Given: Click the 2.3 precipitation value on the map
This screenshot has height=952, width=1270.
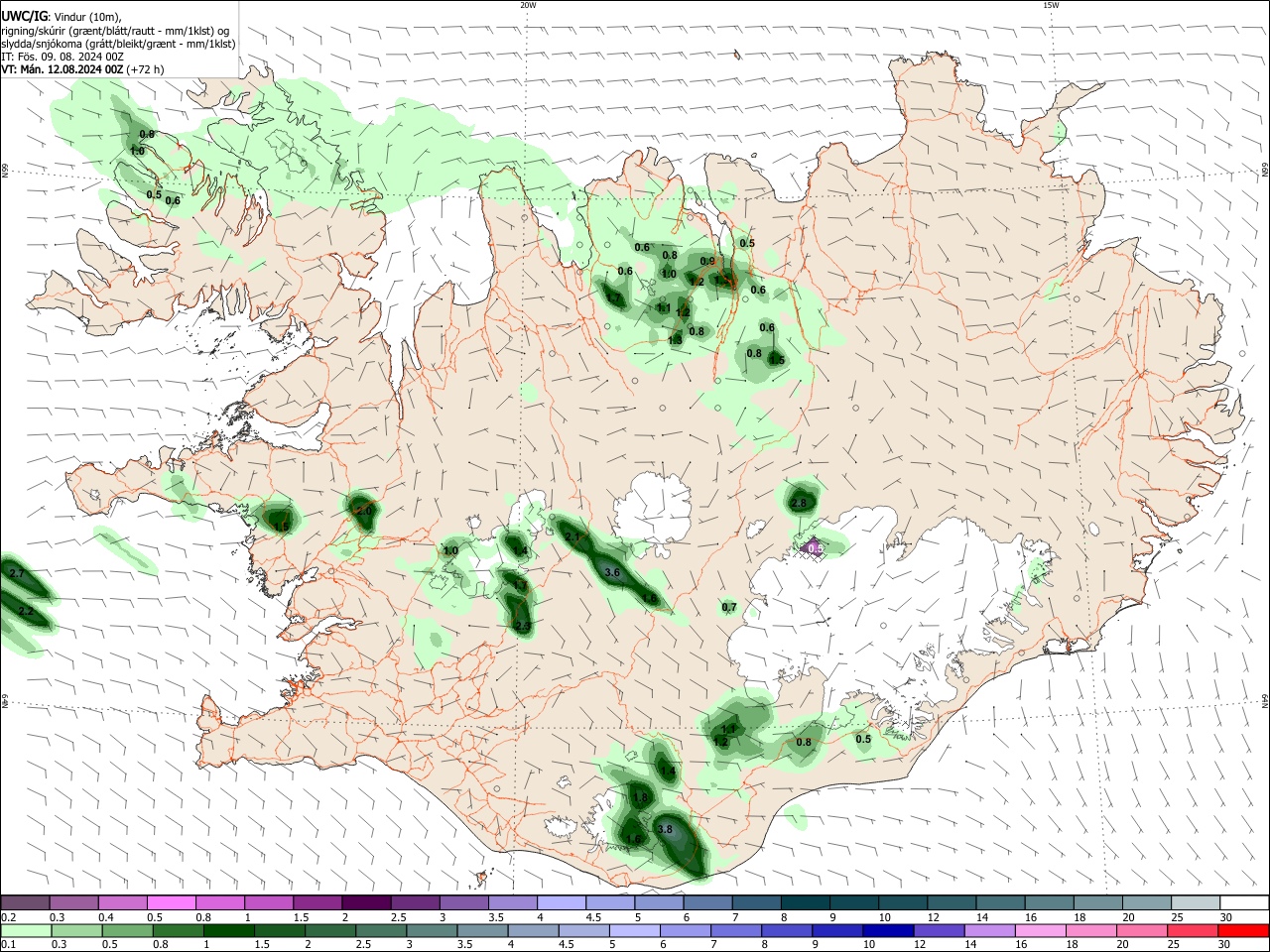Looking at the screenshot, I should [523, 626].
